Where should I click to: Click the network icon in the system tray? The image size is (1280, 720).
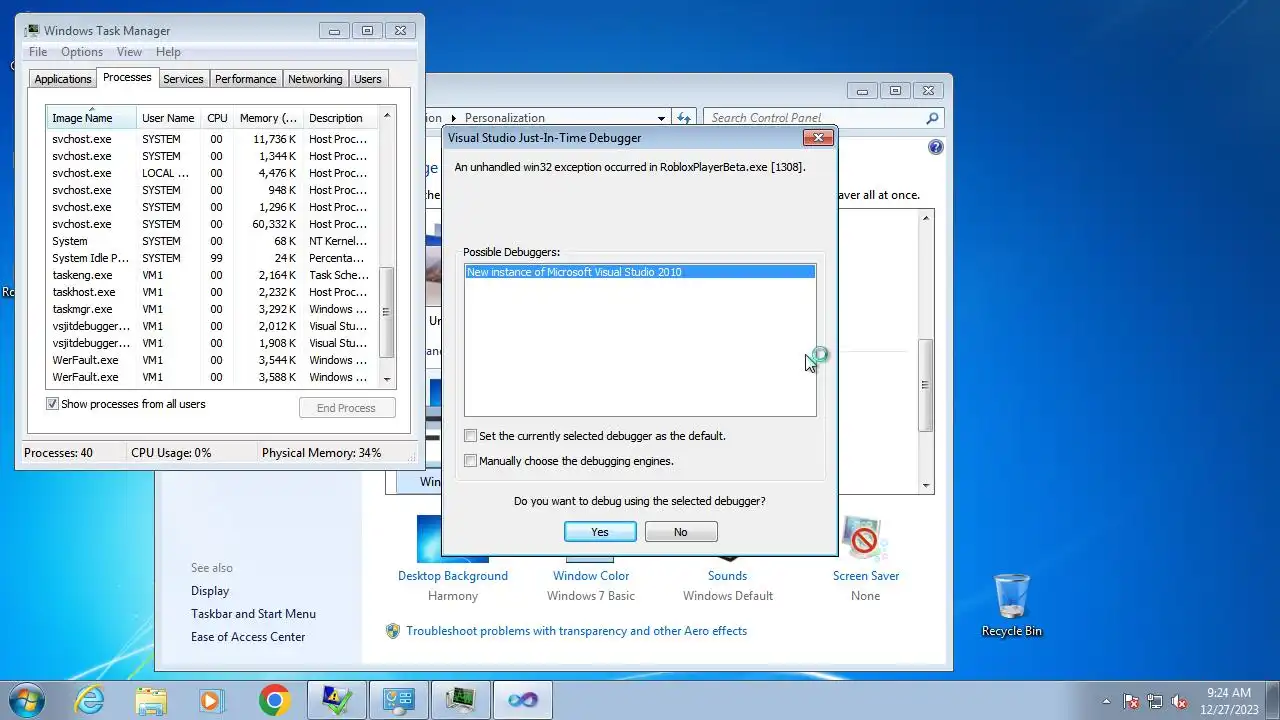1155,701
